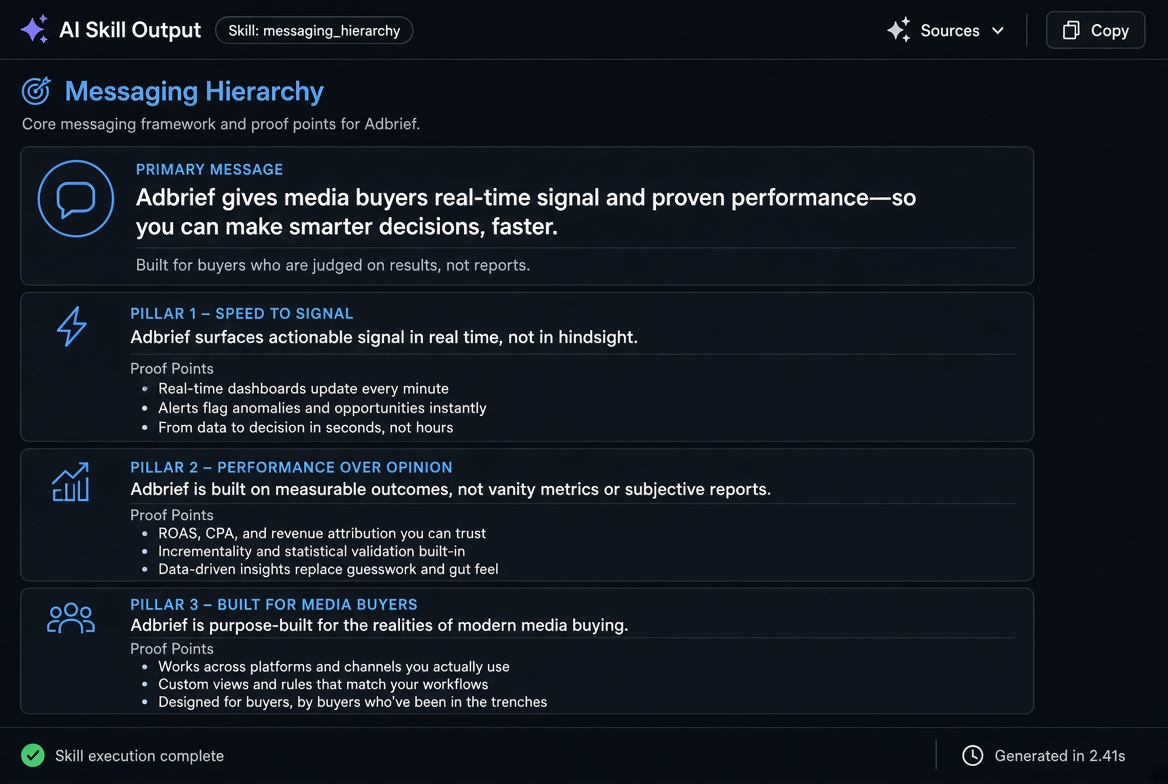Viewport: 1168px width, 784px height.
Task: Select the PILLAR 1 – SPEED TO SIGNAL label
Action: 241,314
